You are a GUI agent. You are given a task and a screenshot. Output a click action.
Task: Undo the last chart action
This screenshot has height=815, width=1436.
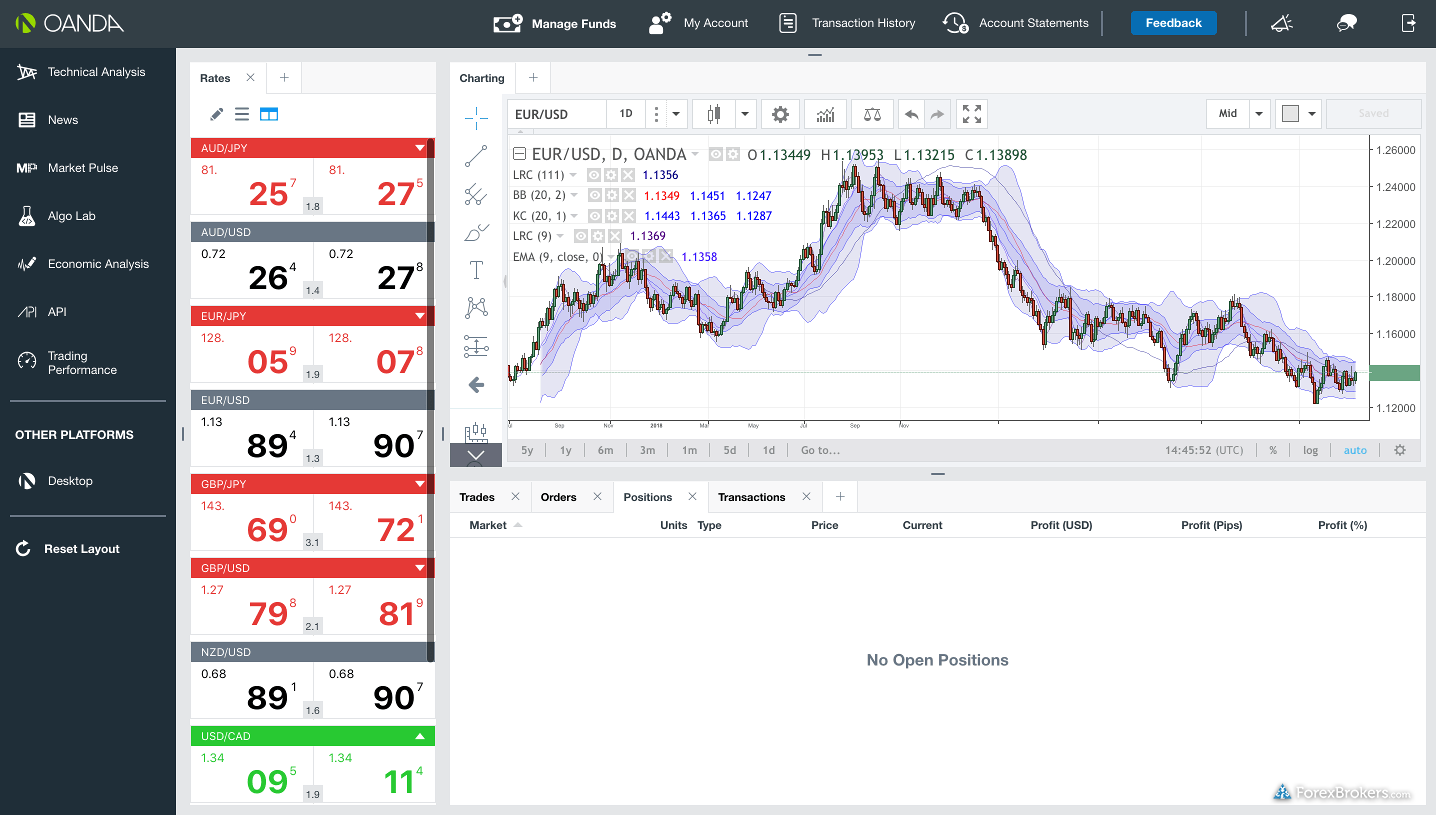click(x=911, y=114)
